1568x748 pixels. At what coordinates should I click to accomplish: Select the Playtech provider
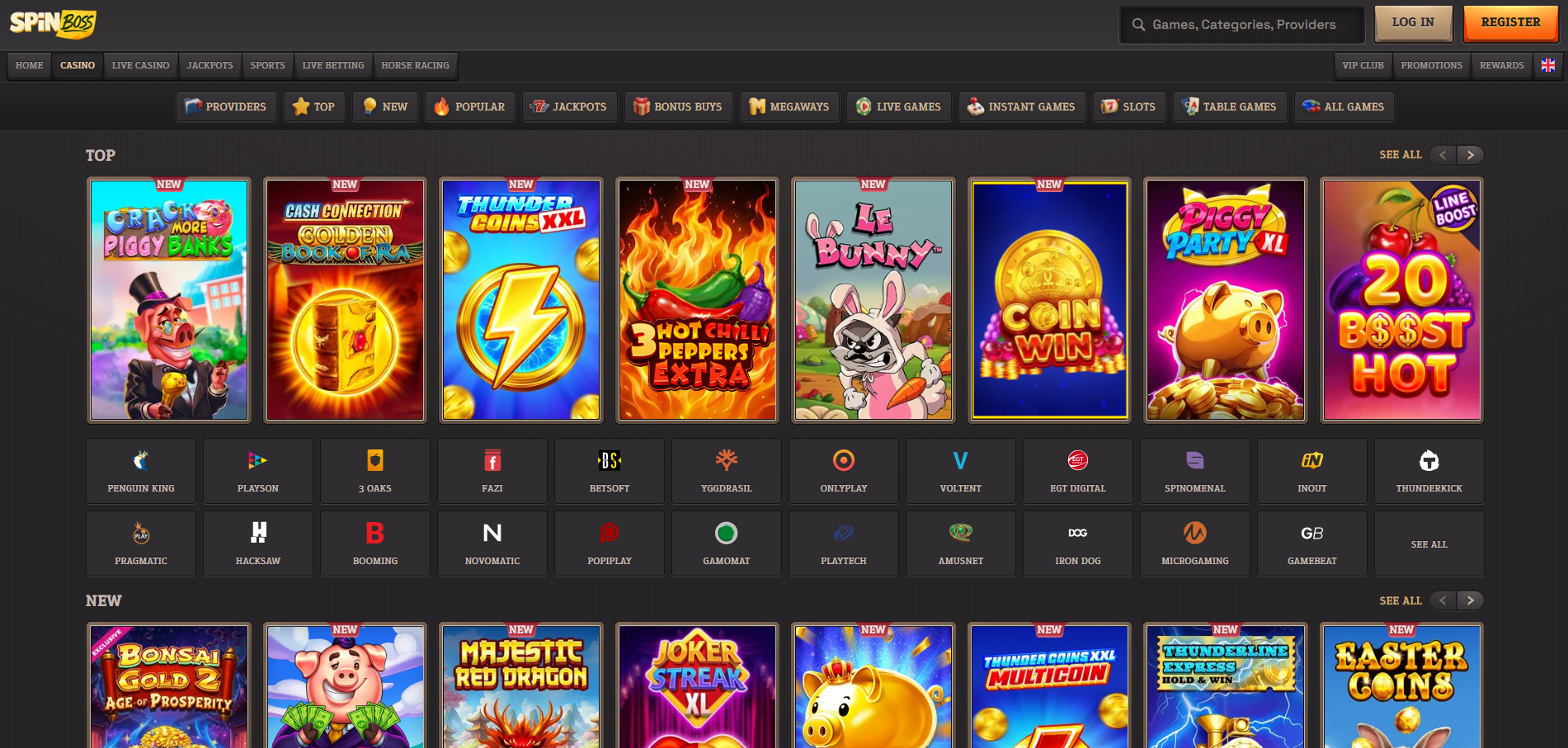tap(844, 543)
